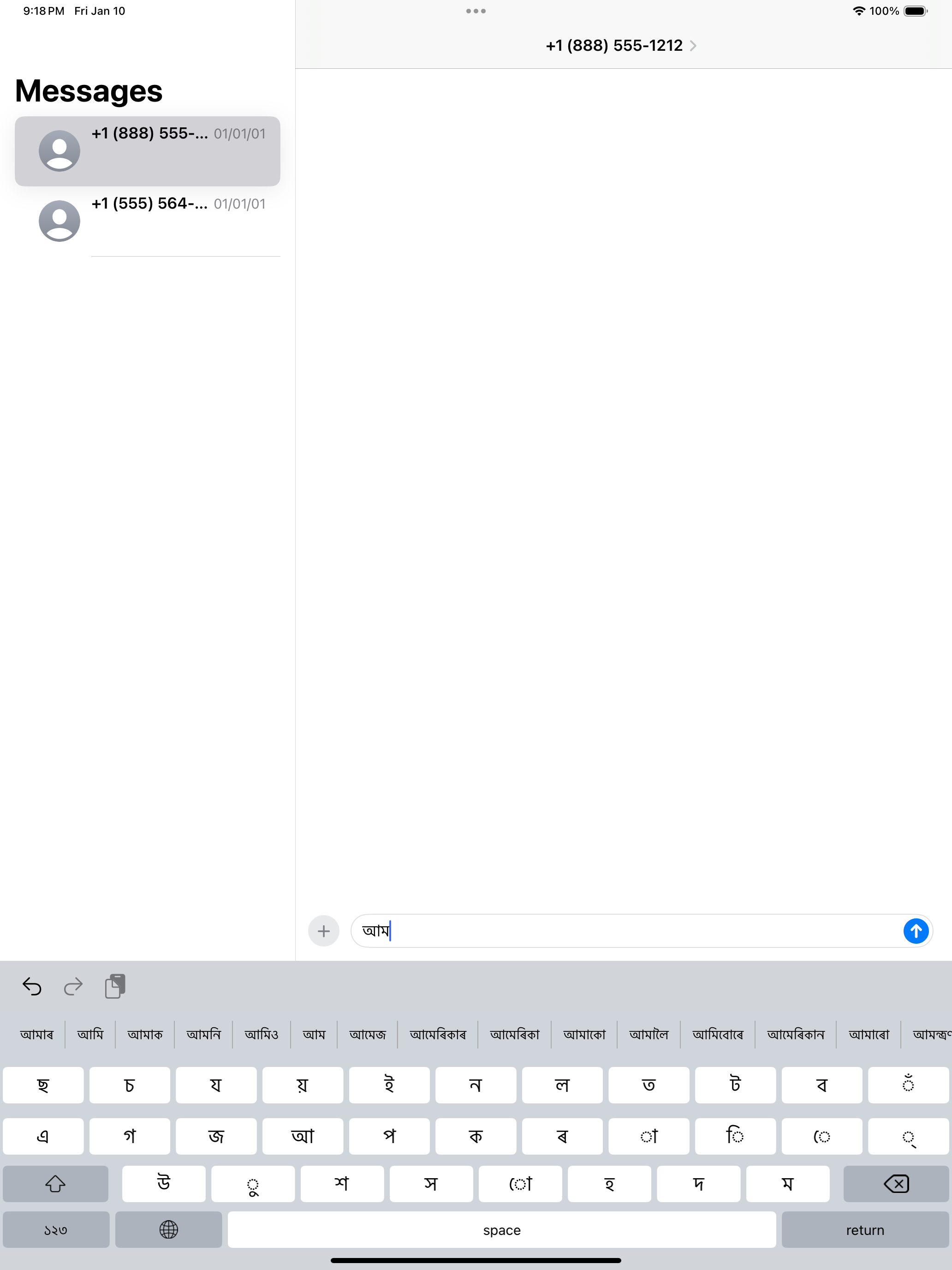The width and height of the screenshot is (952, 1270).
Task: Tap the three dots multitasking control
Action: [476, 11]
